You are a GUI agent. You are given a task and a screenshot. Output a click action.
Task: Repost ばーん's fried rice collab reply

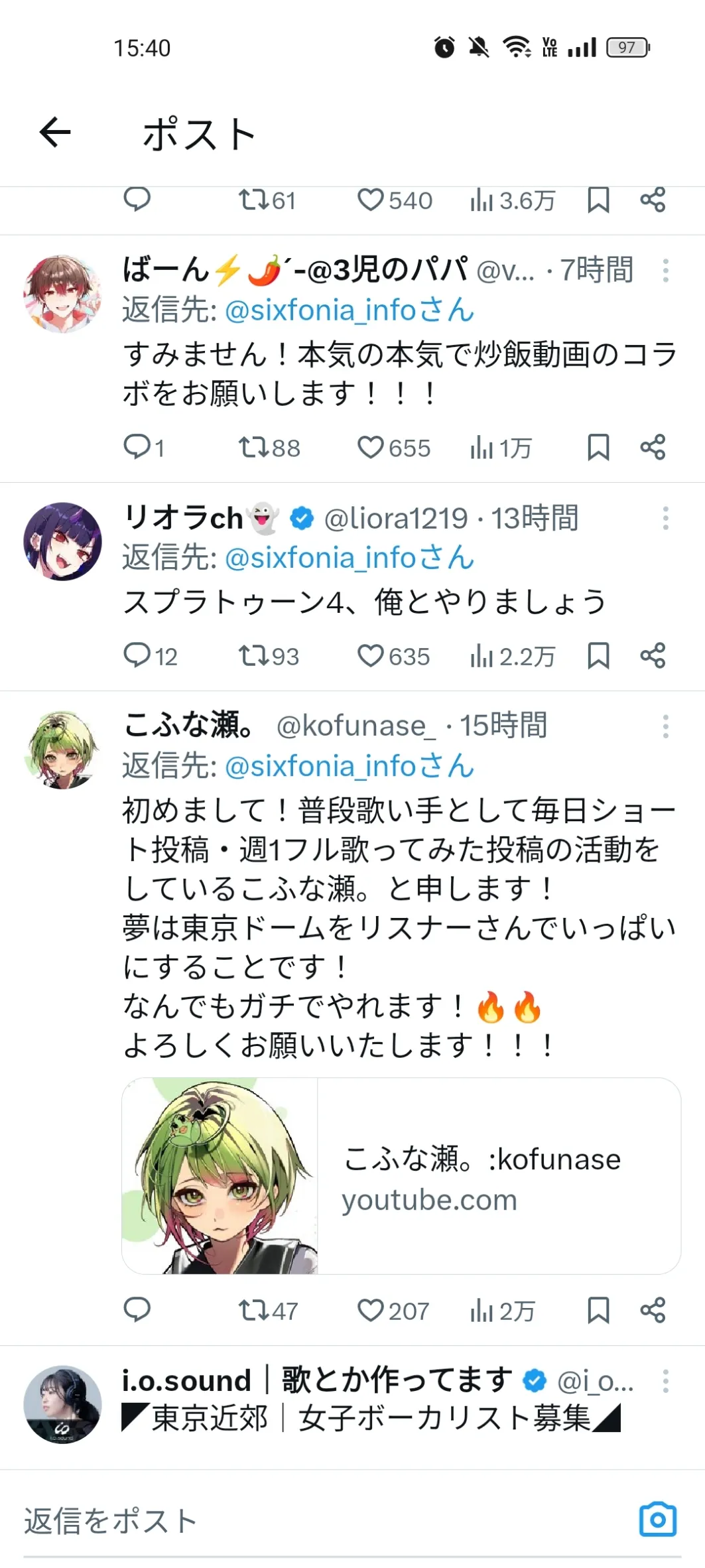[253, 448]
